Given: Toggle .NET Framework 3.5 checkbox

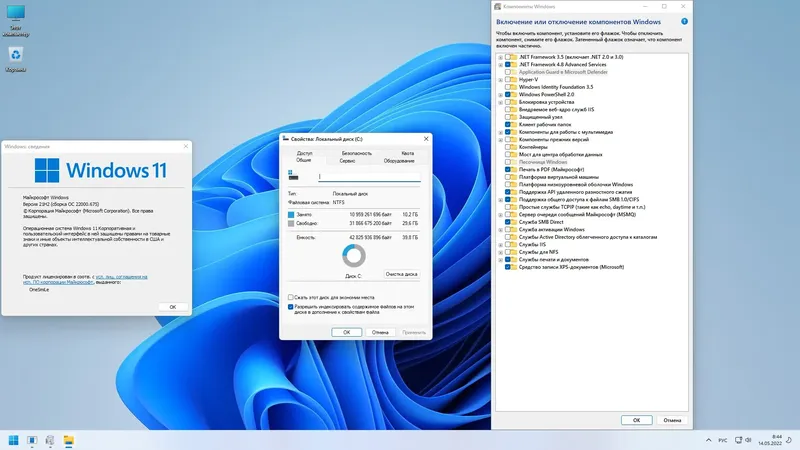Looking at the screenshot, I should pos(508,57).
